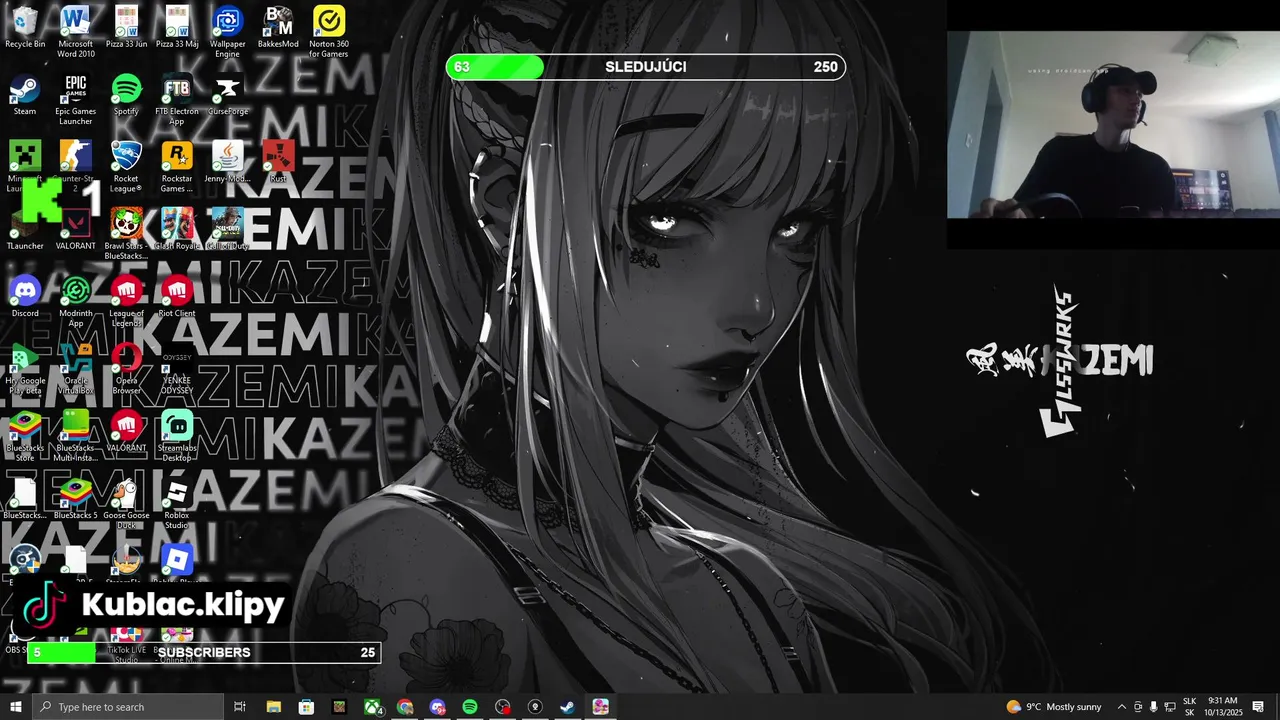This screenshot has width=1280, height=720.
Task: Open Oracle VirtualBox desktop icon
Action: (76, 368)
